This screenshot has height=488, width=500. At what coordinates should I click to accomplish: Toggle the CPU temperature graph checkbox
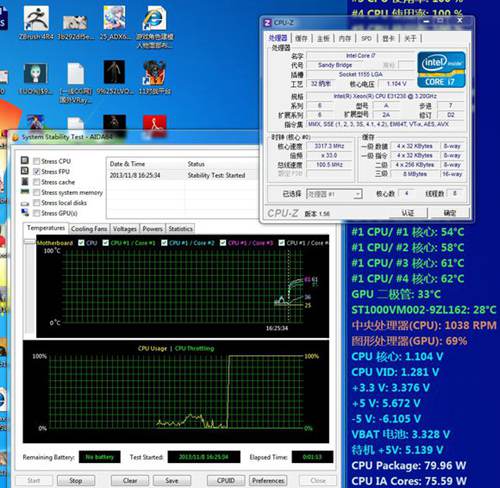(x=81, y=243)
